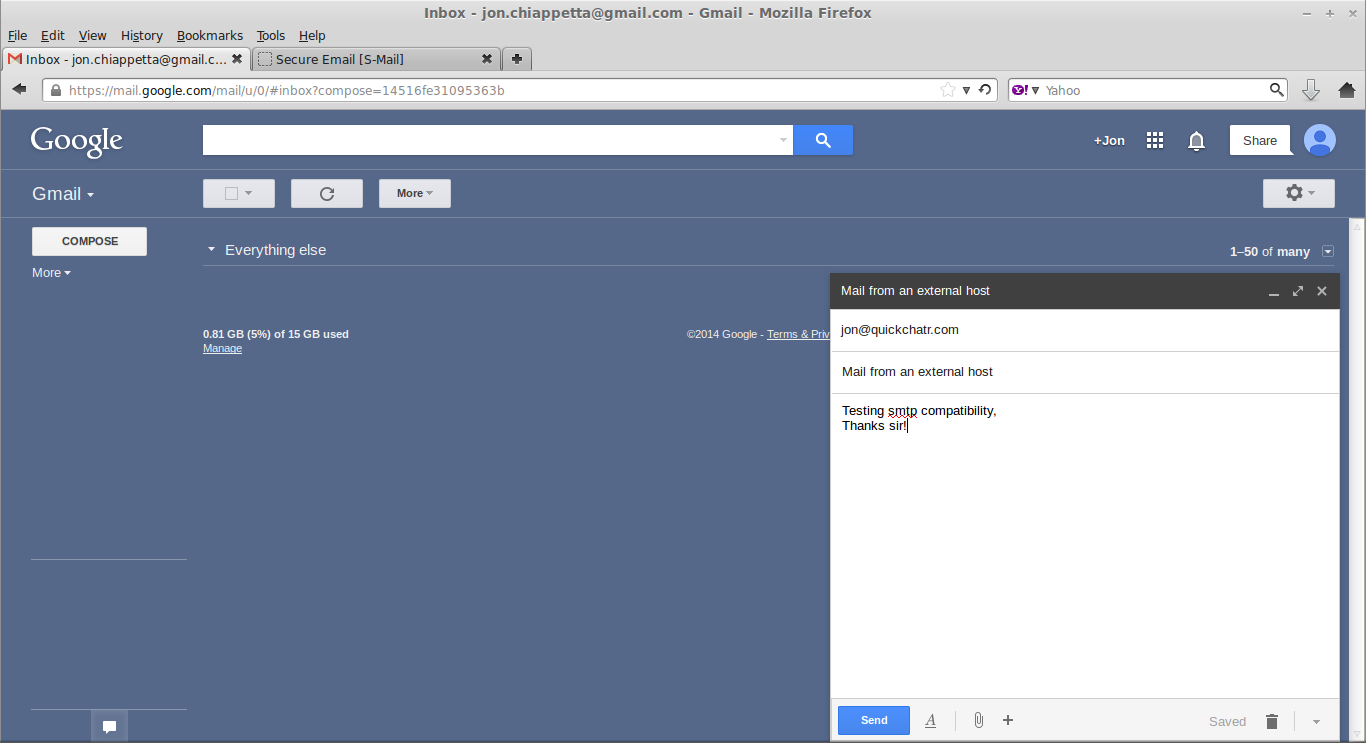This screenshot has width=1366, height=743.
Task: Open the View menu
Action: (92, 35)
